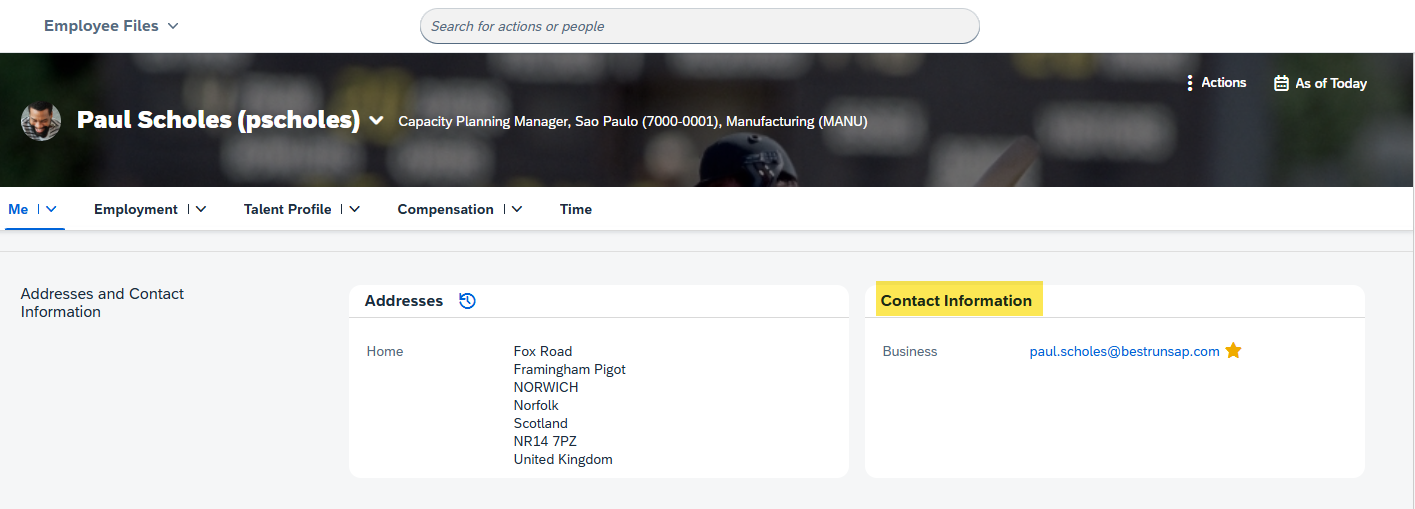Viewport: 1415px width, 509px height.
Task: Click the three-dot Actions icon
Action: pos(1189,83)
